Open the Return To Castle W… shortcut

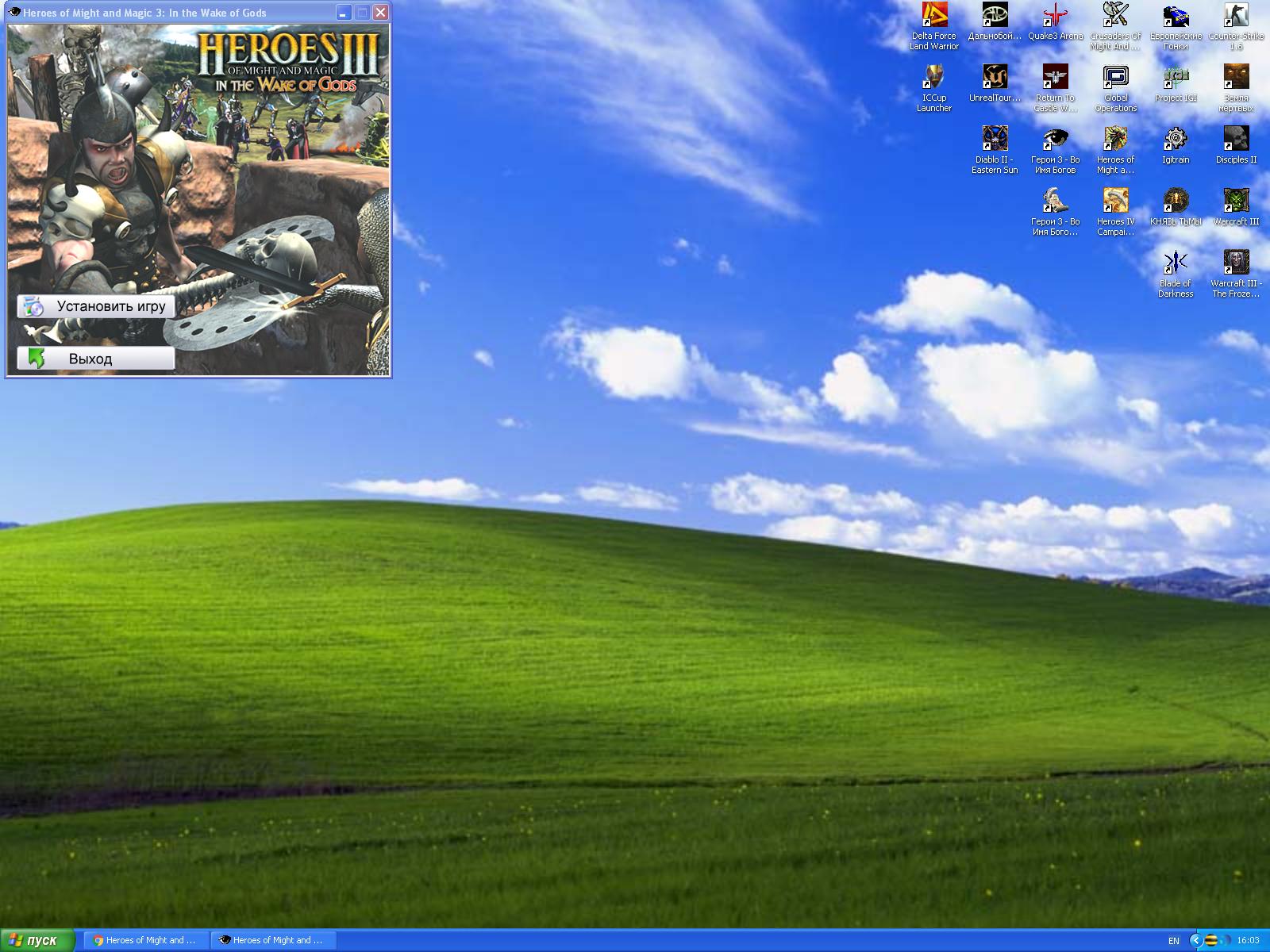point(1055,88)
